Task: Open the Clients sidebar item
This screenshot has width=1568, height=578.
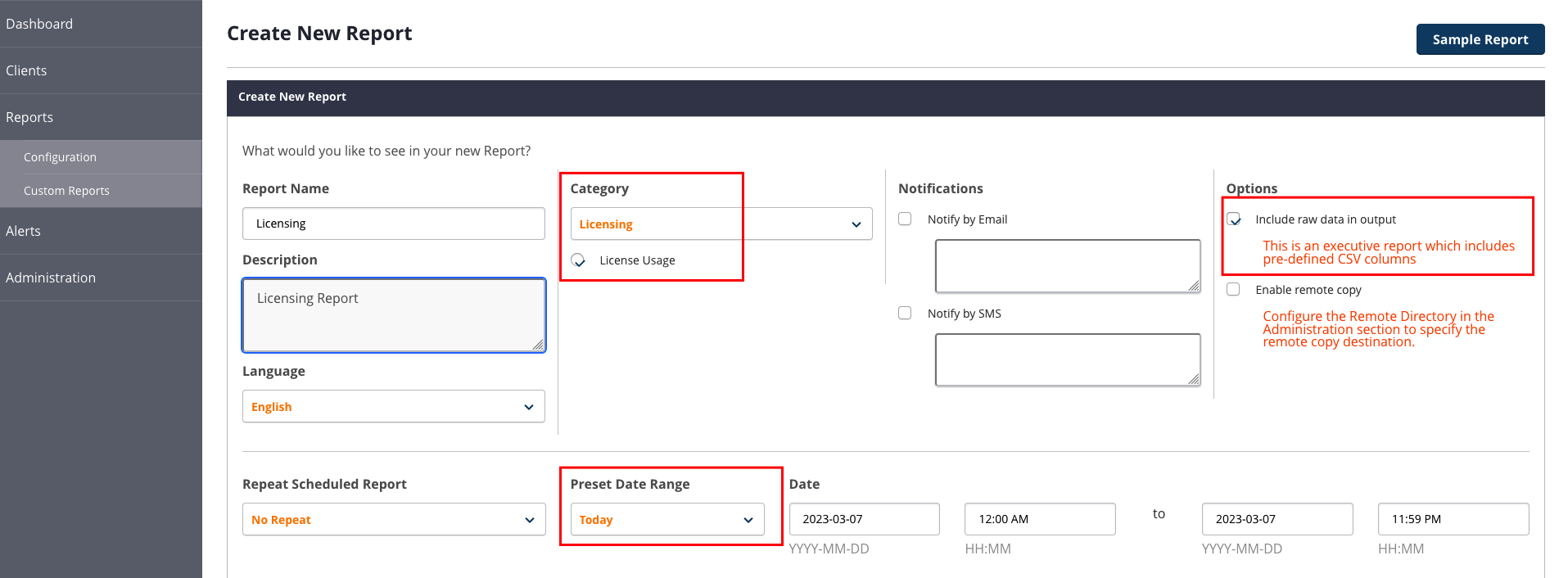Action: (101, 70)
